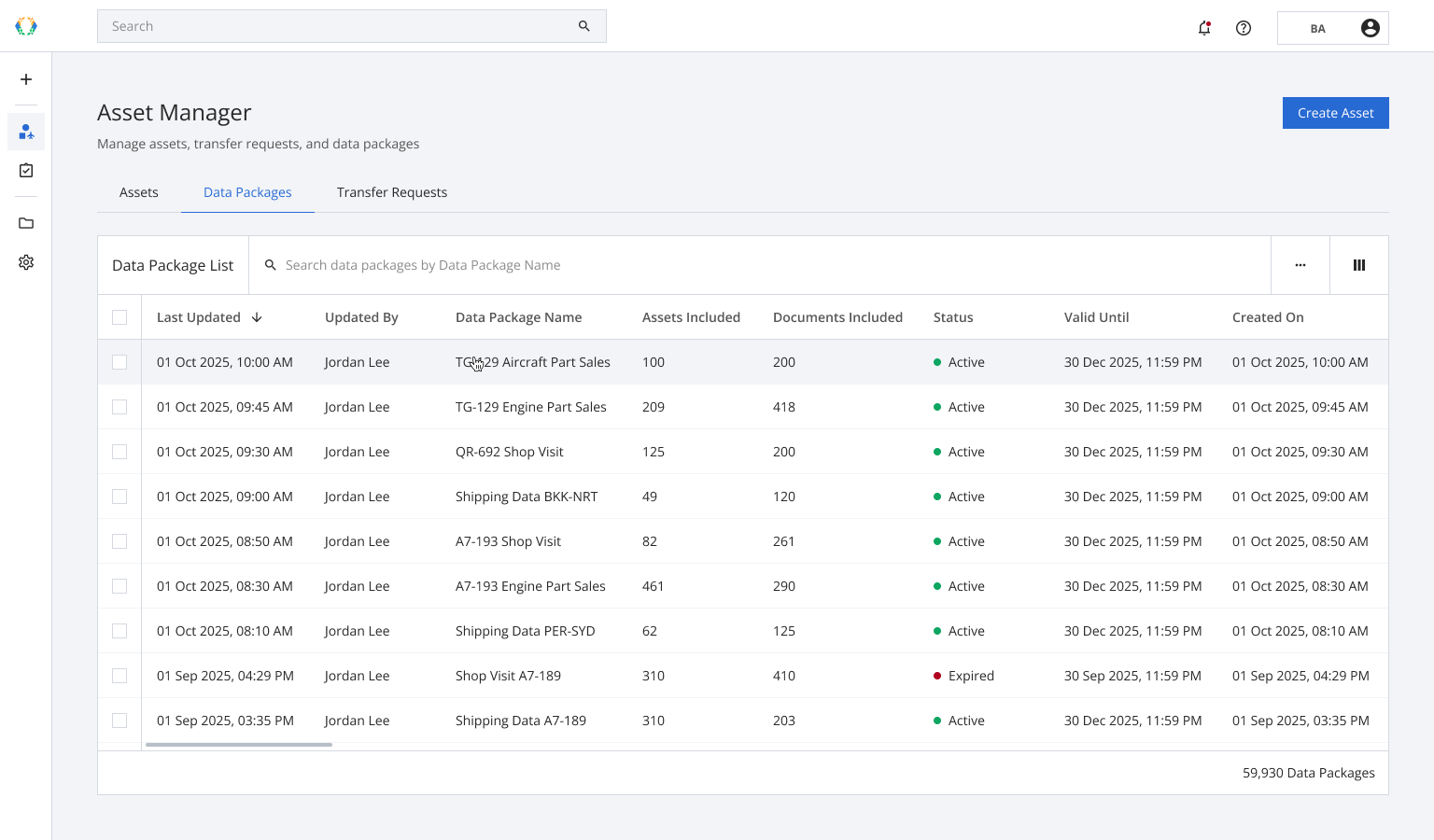
Task: Open the folder sidebar icon
Action: [26, 223]
